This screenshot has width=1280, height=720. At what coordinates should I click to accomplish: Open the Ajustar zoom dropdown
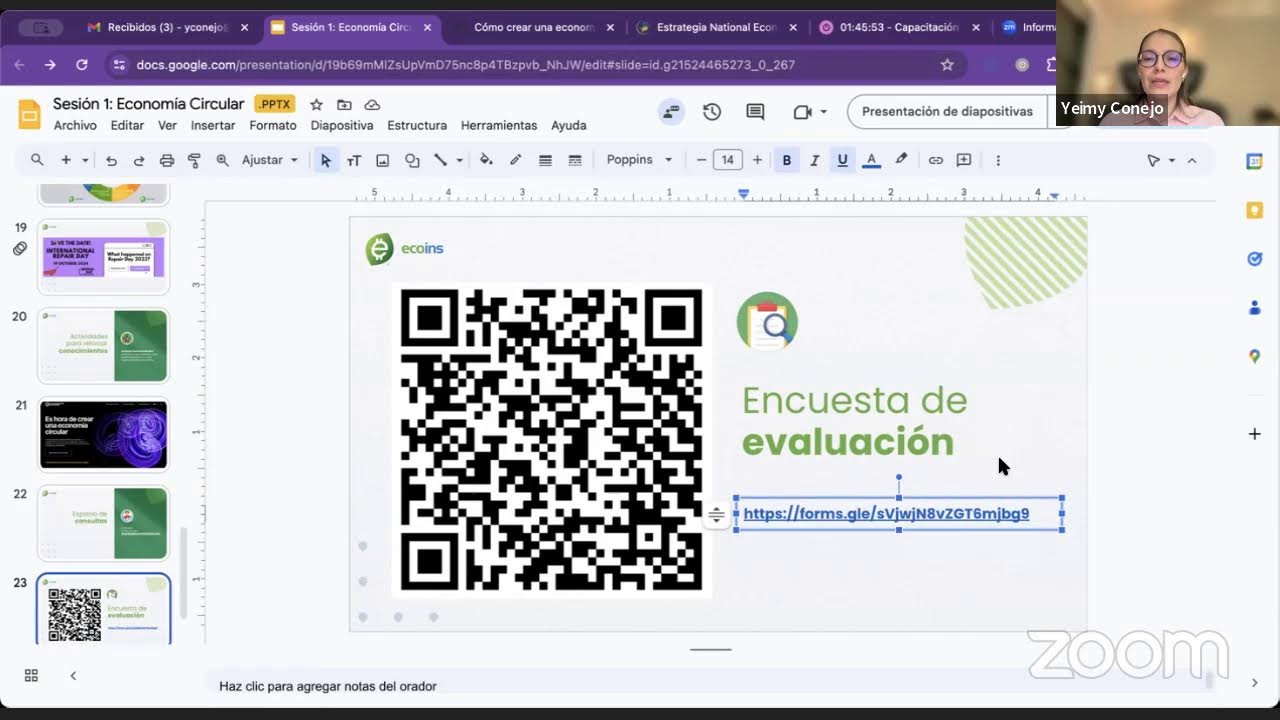270,160
